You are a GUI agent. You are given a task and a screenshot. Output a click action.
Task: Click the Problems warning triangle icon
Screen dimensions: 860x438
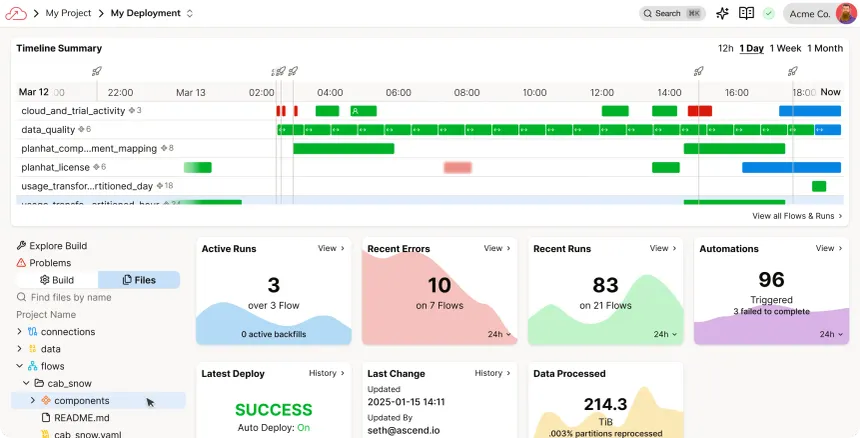[21, 263]
